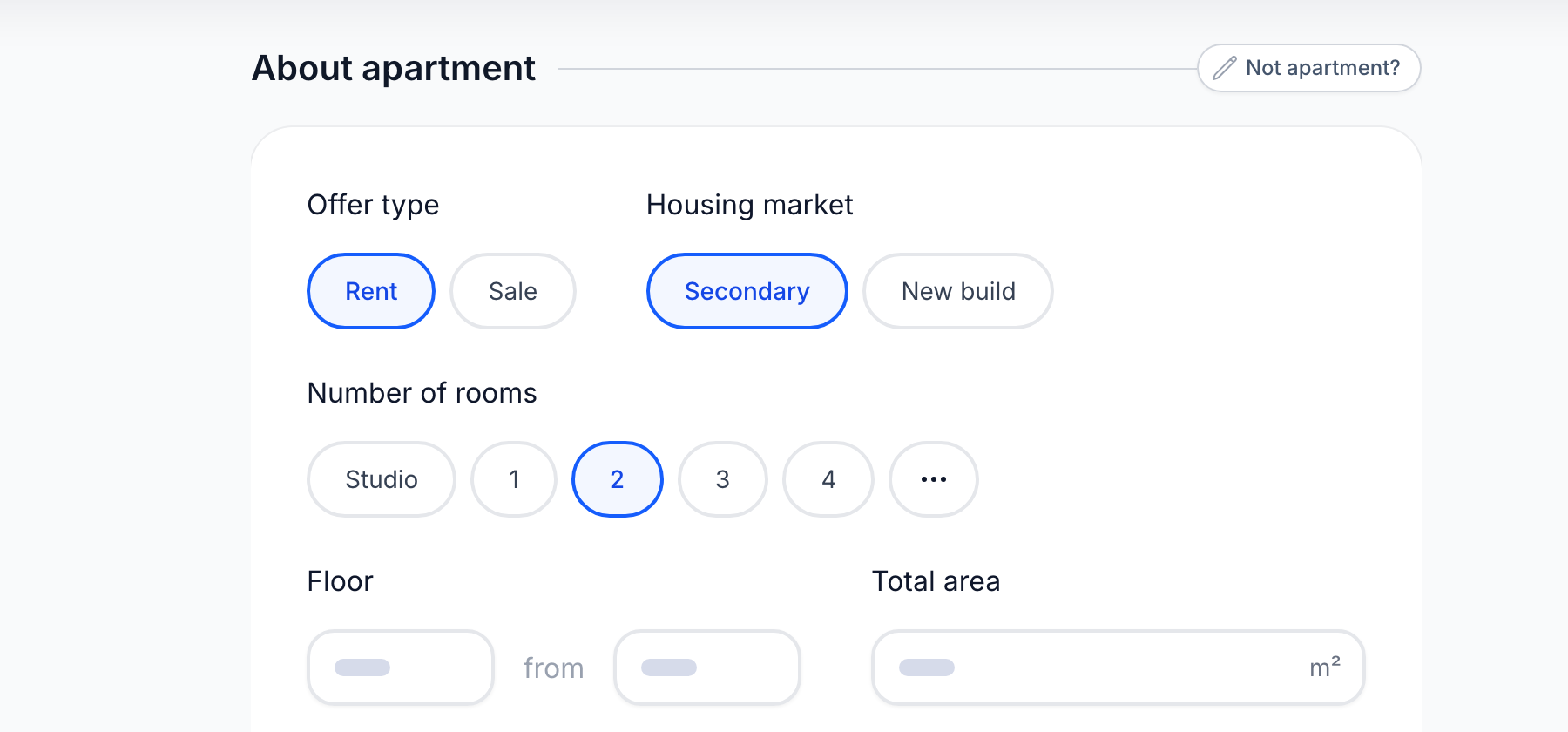Click the pencil edit icon
Image resolution: width=1568 pixels, height=732 pixels.
tap(1225, 68)
